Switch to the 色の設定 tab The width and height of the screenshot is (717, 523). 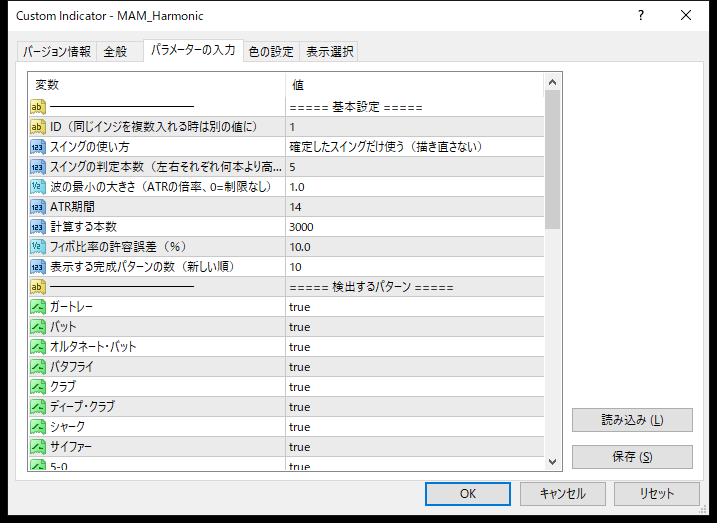[271, 52]
